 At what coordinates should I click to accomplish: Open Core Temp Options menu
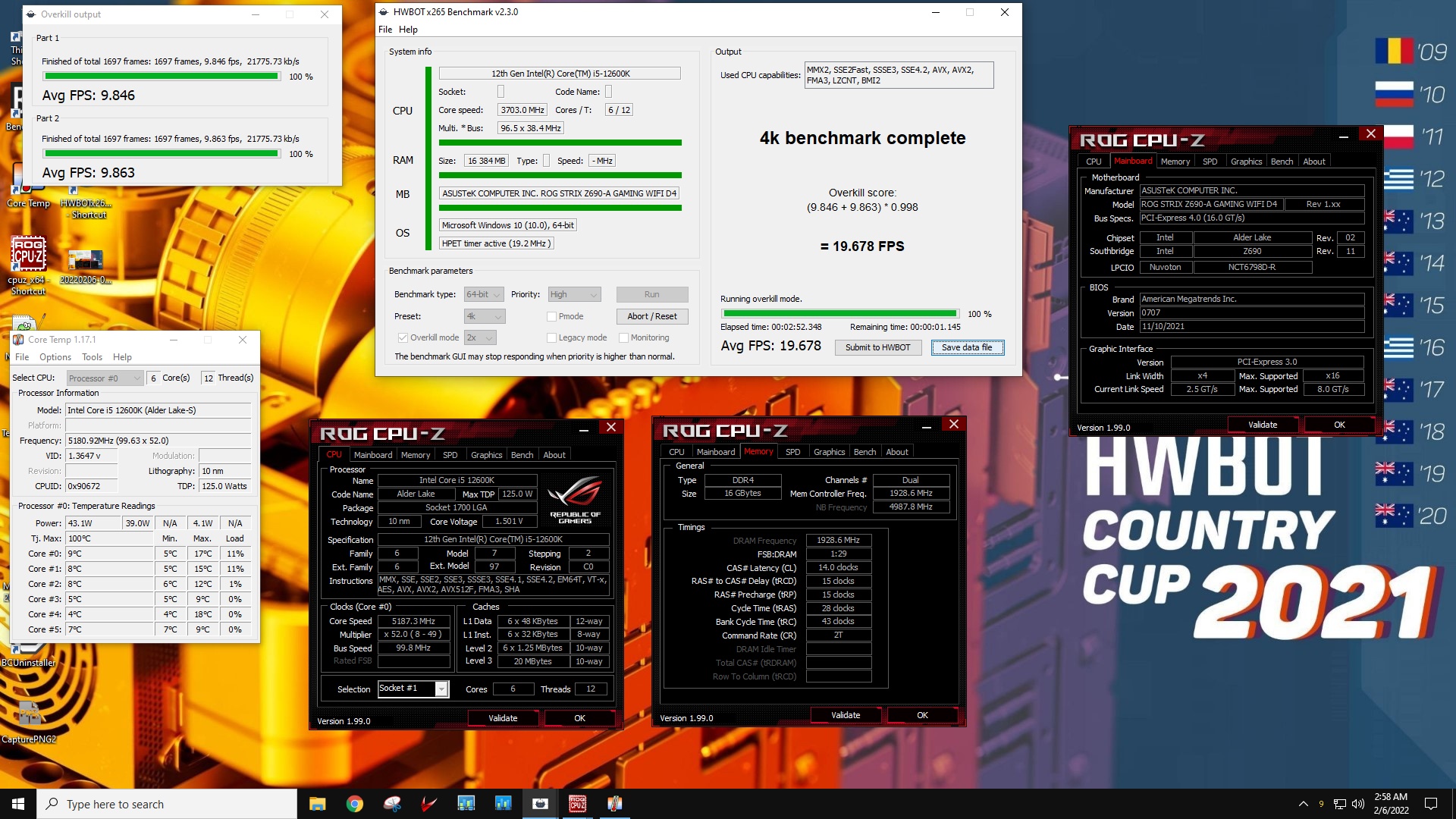tap(55, 357)
